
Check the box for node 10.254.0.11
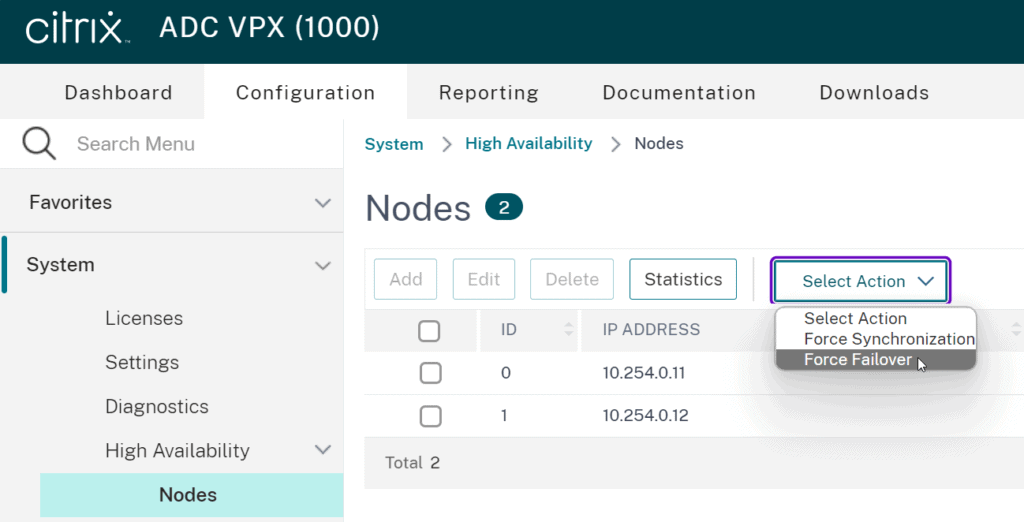tap(430, 373)
